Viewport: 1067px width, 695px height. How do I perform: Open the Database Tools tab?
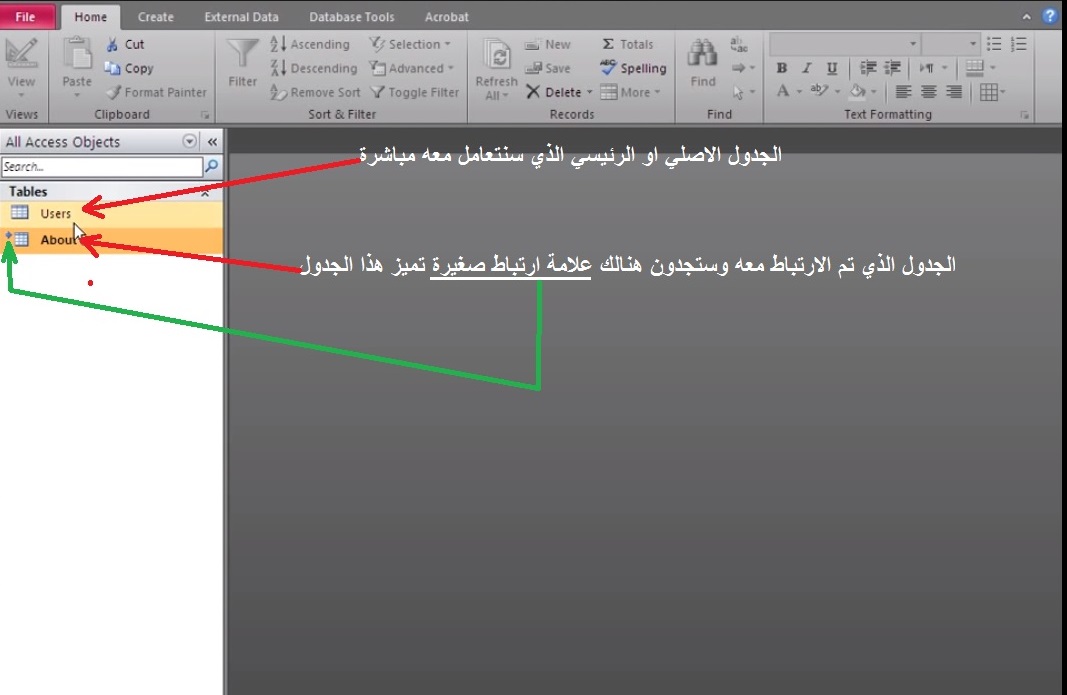pyautogui.click(x=352, y=17)
